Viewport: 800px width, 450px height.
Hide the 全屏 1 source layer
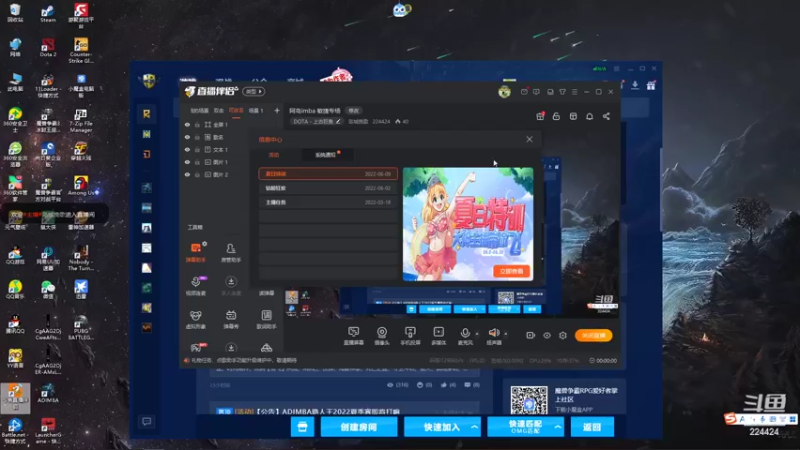(187, 124)
